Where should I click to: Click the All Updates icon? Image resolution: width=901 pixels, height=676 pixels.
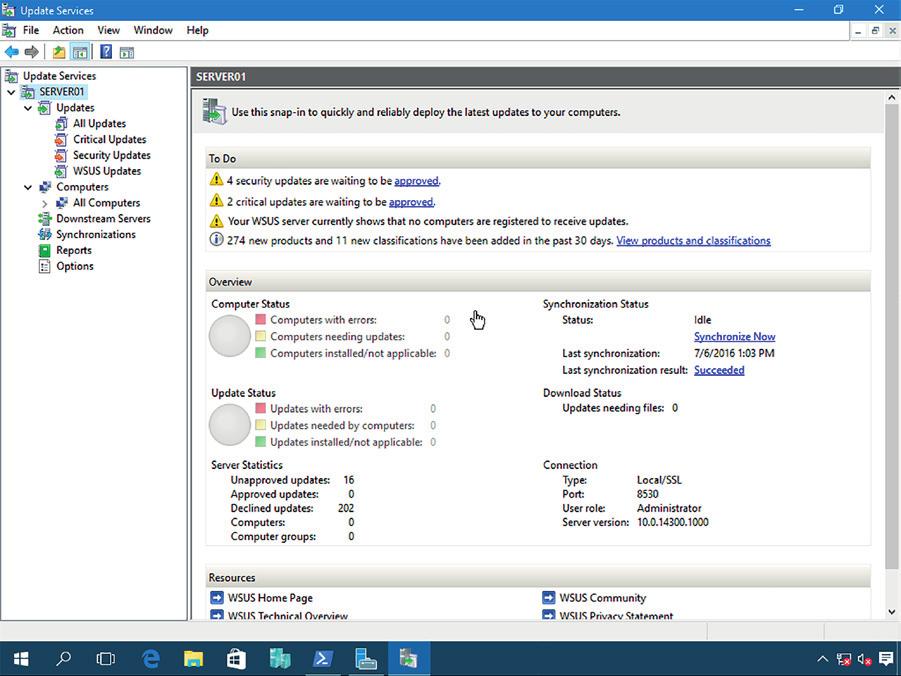pos(61,124)
